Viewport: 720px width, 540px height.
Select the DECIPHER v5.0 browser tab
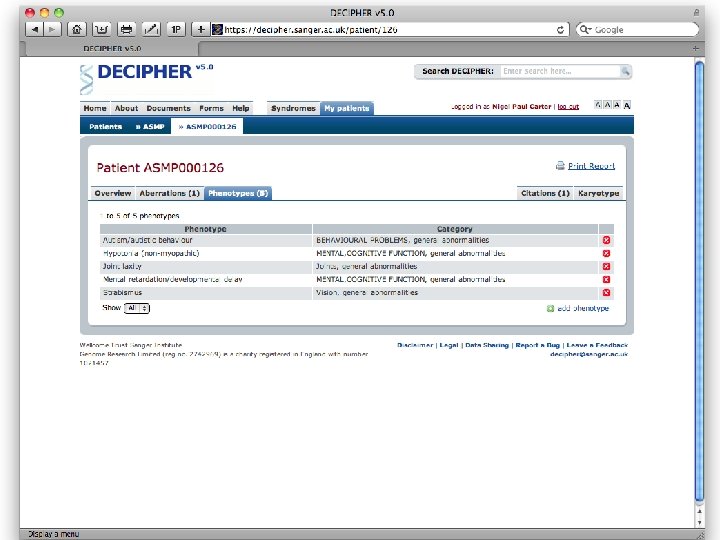click(x=112, y=48)
